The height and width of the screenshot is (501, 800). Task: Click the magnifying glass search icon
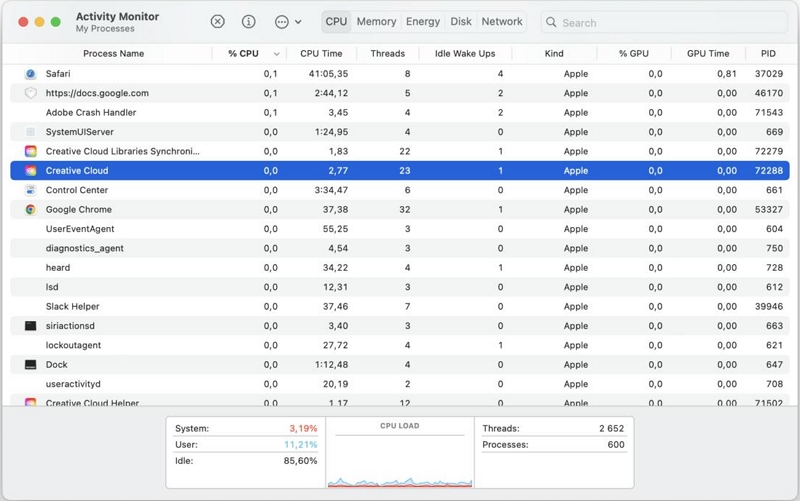coord(551,22)
